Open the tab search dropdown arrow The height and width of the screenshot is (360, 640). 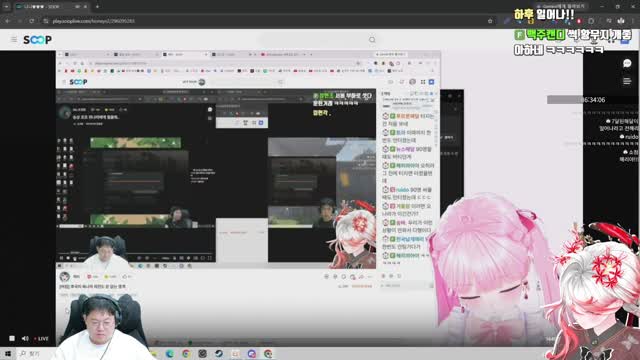pyautogui.click(x=6, y=7)
